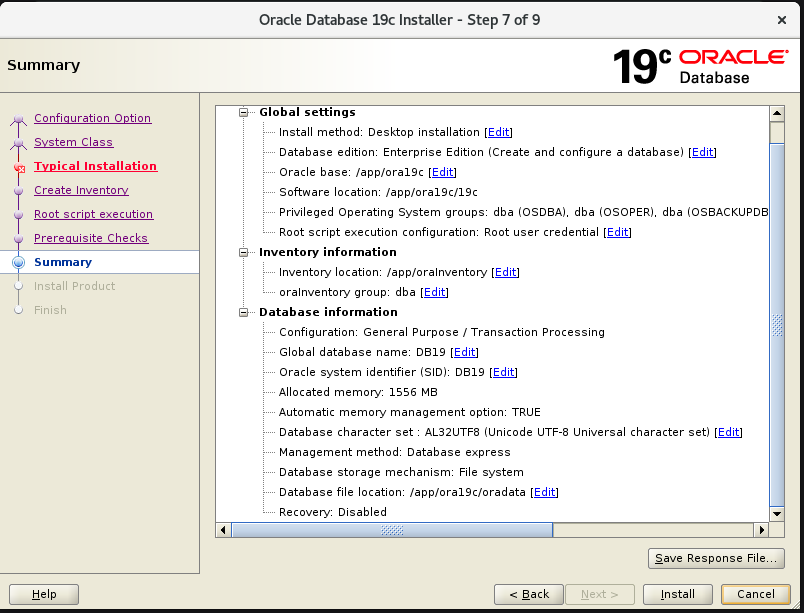Click the System Class step marker icon
Screen dimensions: 804x613
[x=18, y=143]
